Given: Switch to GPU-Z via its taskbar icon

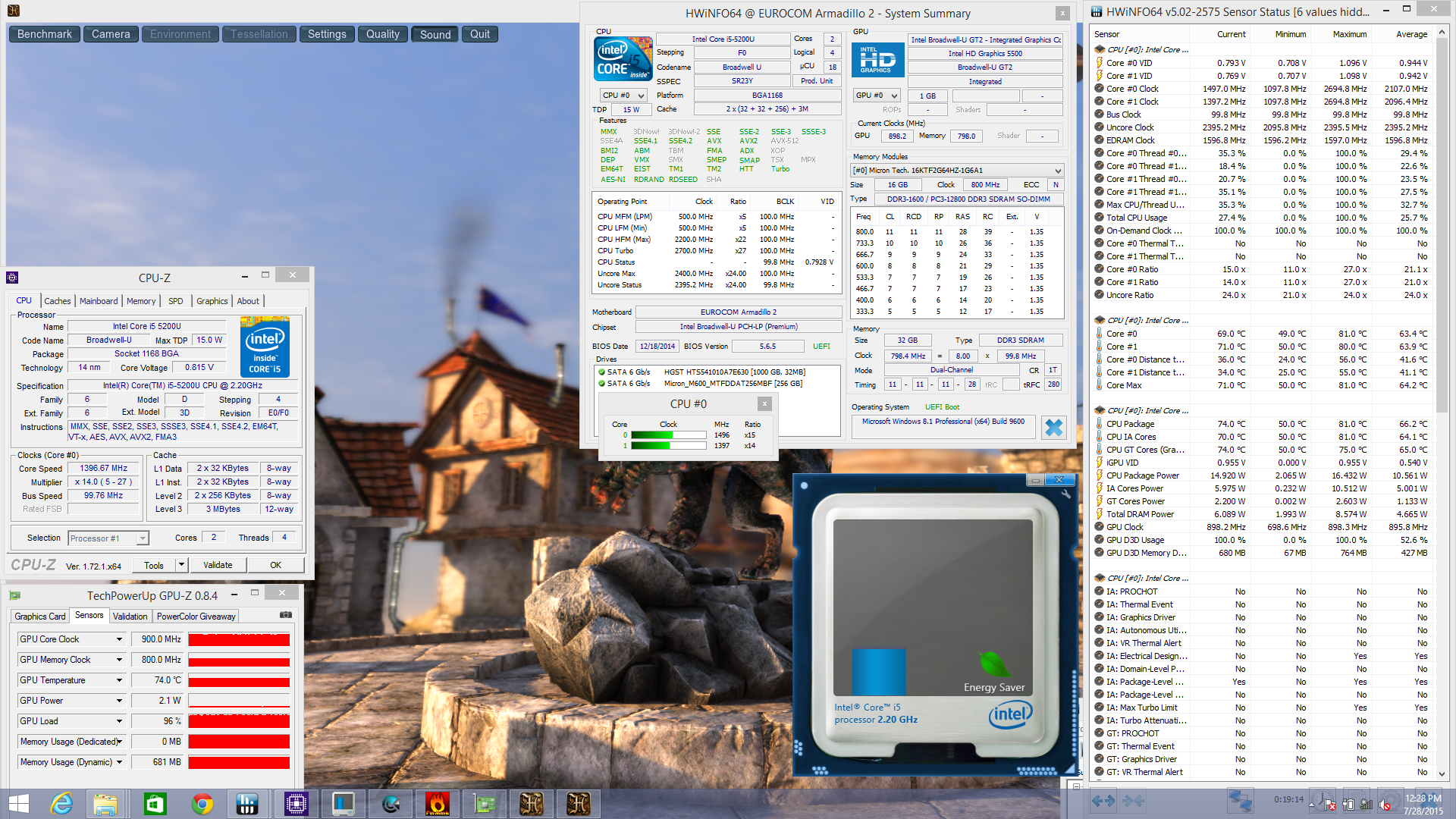Looking at the screenshot, I should (484, 803).
